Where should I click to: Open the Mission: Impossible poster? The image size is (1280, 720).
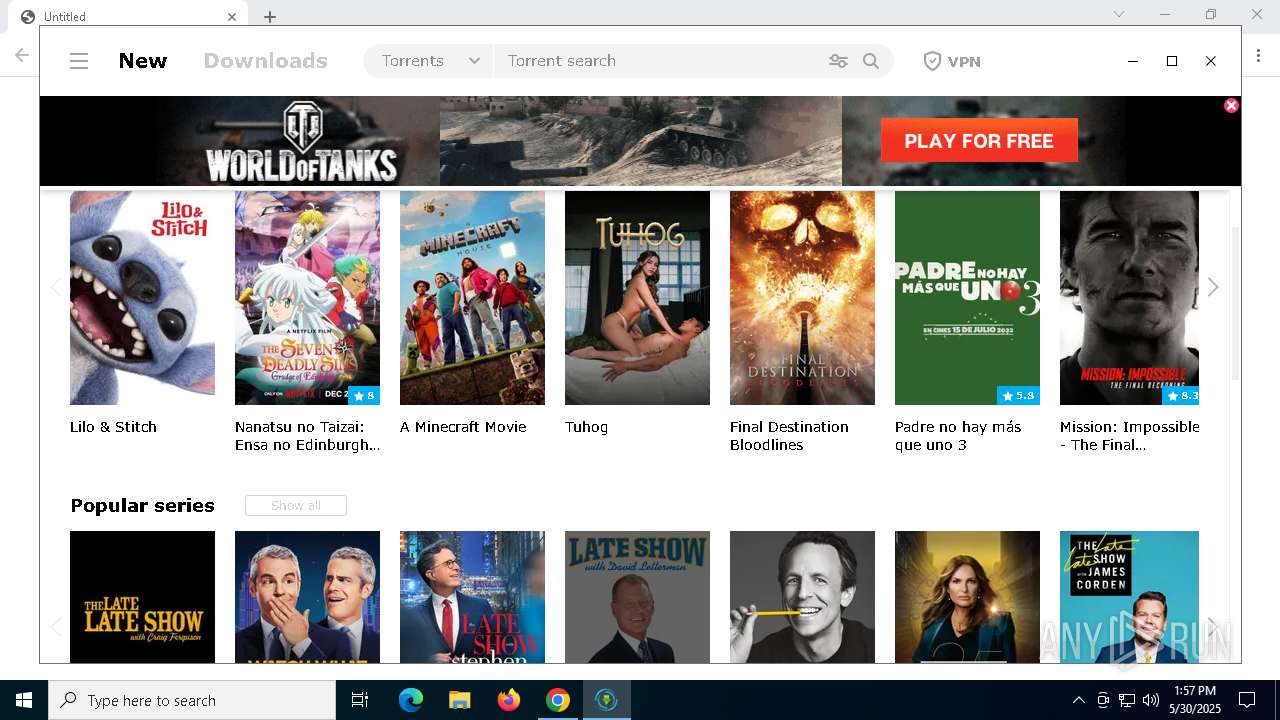1129,298
